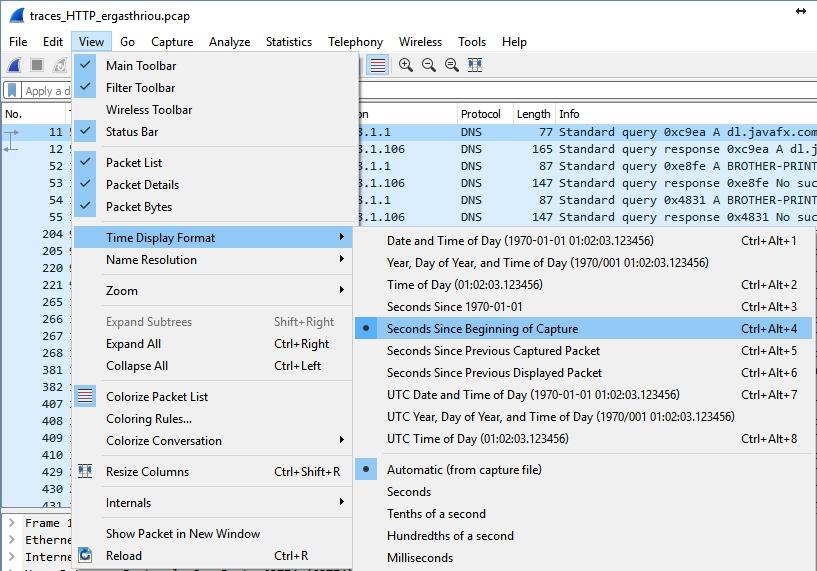Choose Time of Day (01:02:03.123456)
817x571 pixels.
click(x=583, y=284)
